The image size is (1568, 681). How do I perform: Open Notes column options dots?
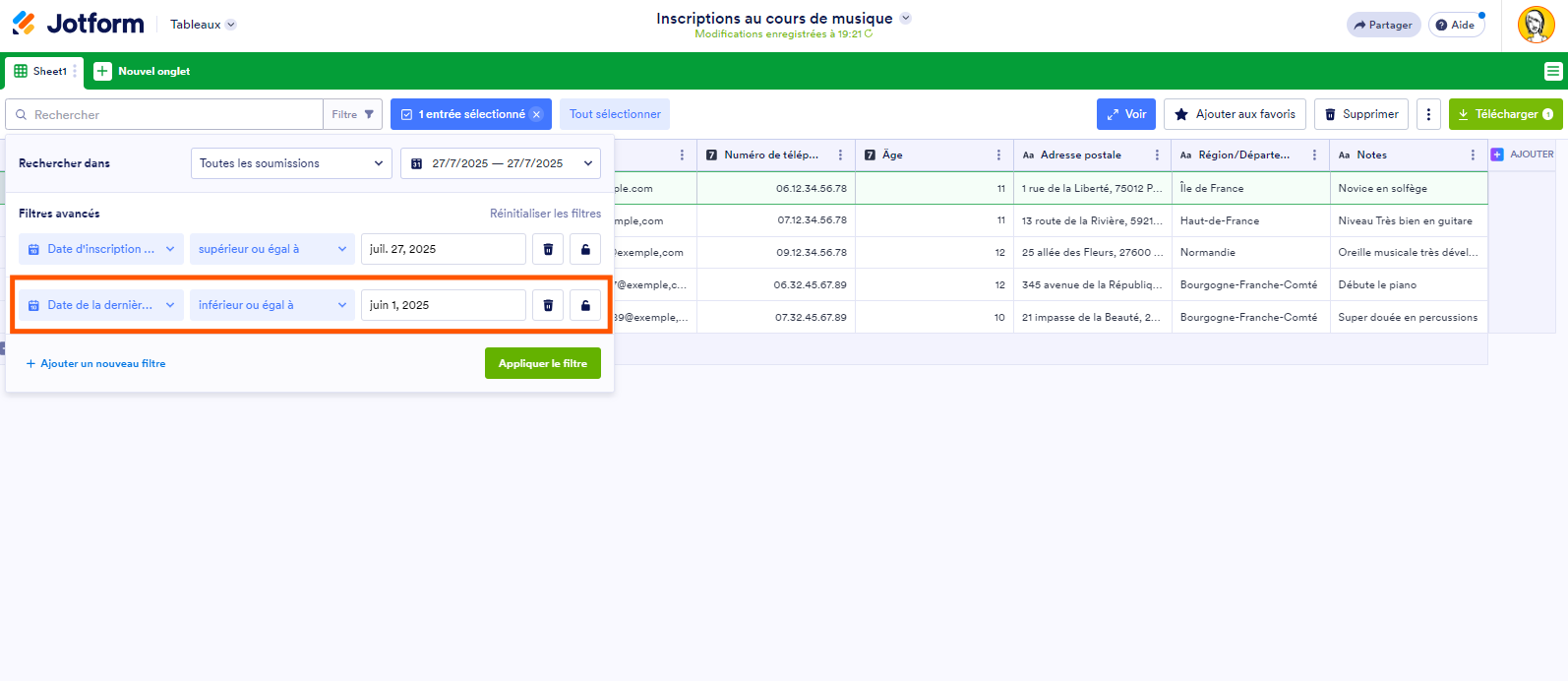1473,155
